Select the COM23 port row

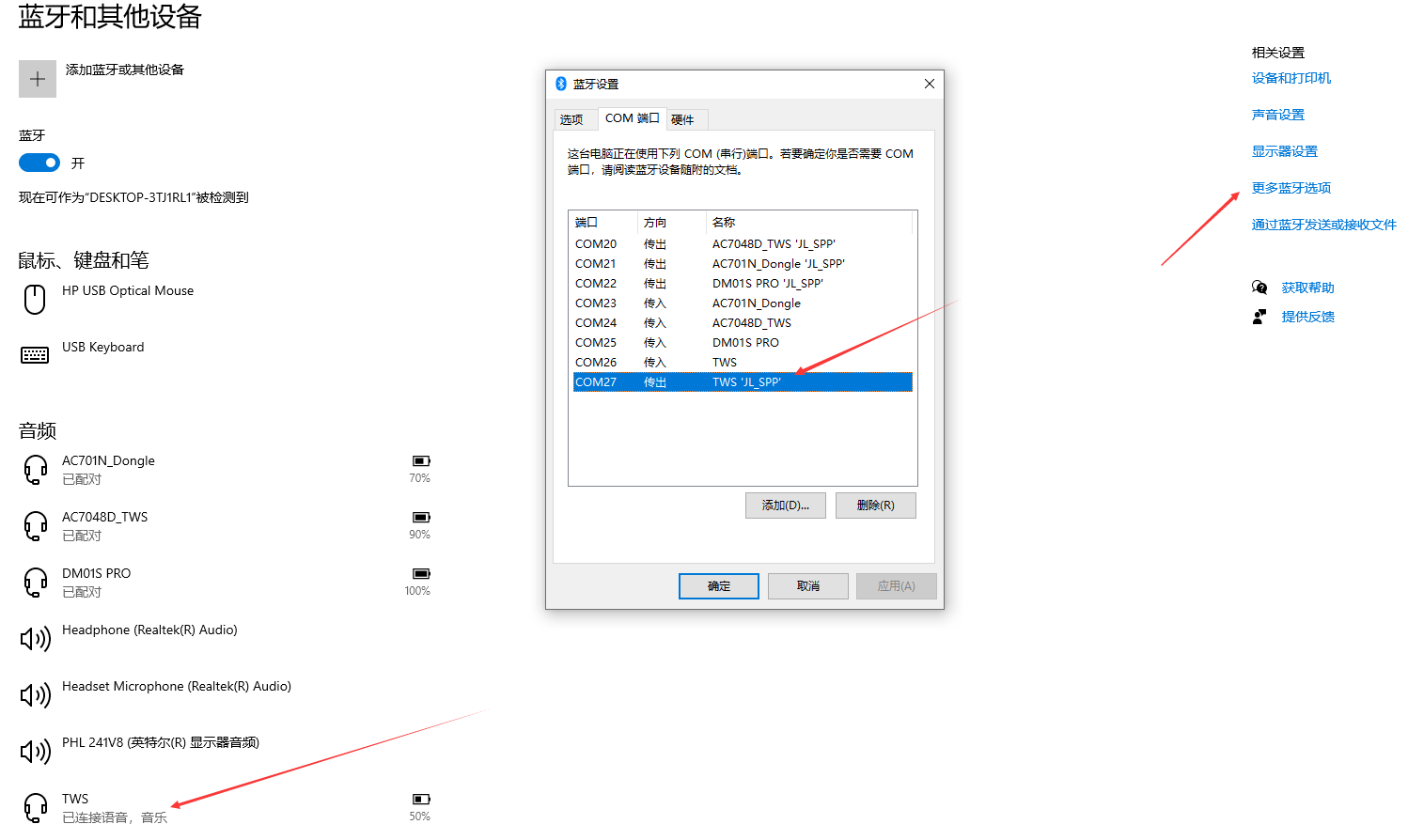coord(743,303)
